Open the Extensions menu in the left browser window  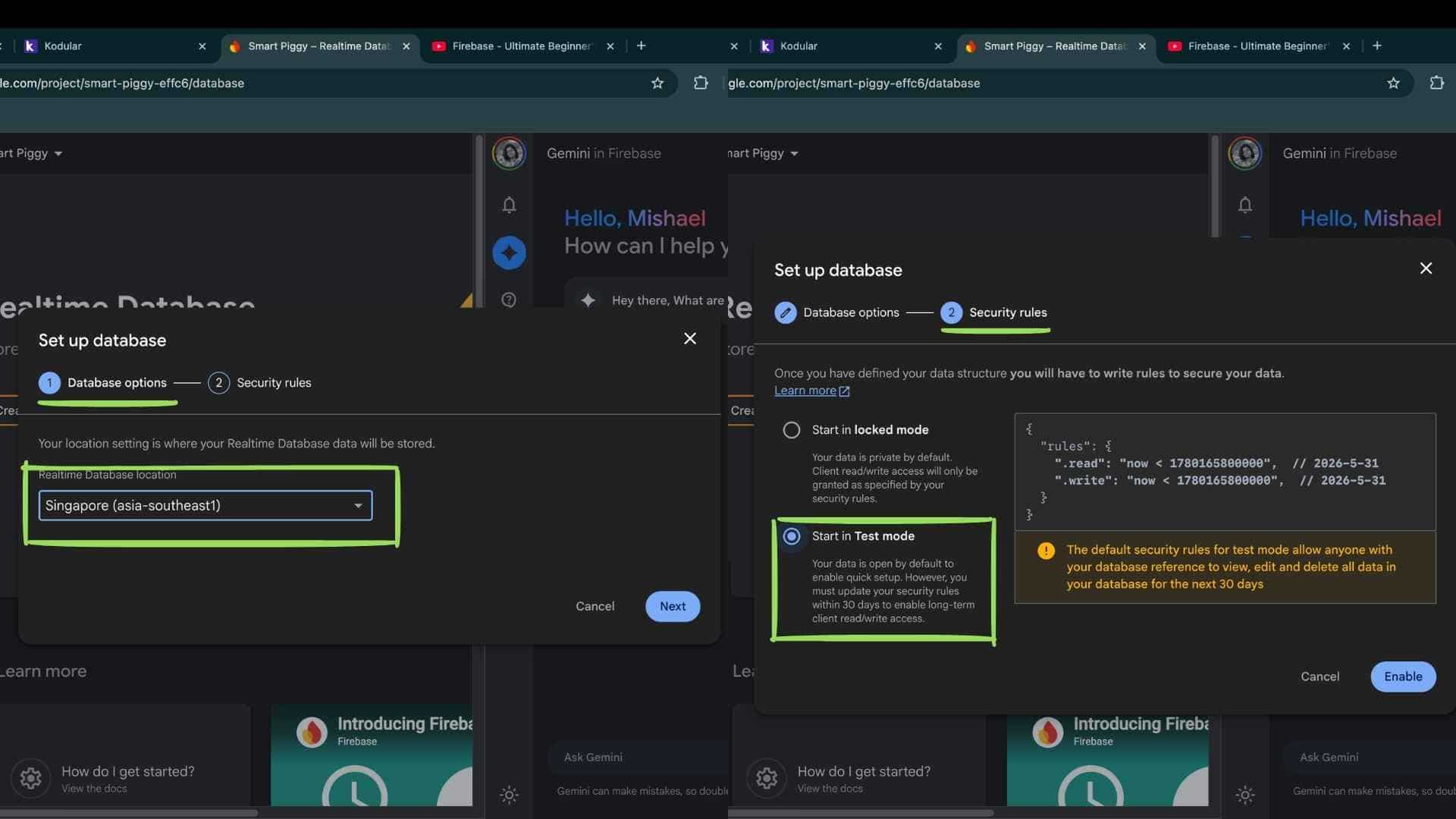[x=701, y=83]
